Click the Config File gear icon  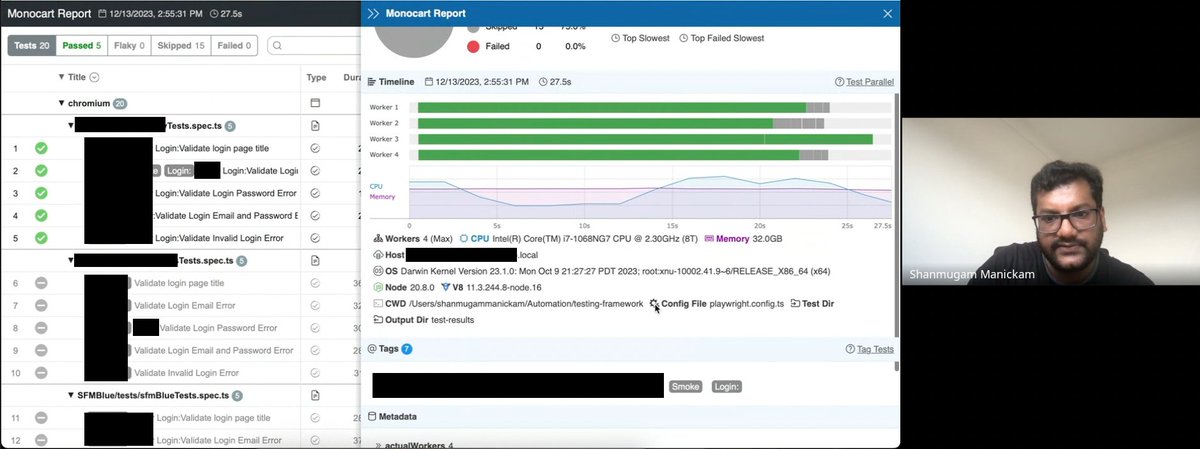pyautogui.click(x=654, y=303)
